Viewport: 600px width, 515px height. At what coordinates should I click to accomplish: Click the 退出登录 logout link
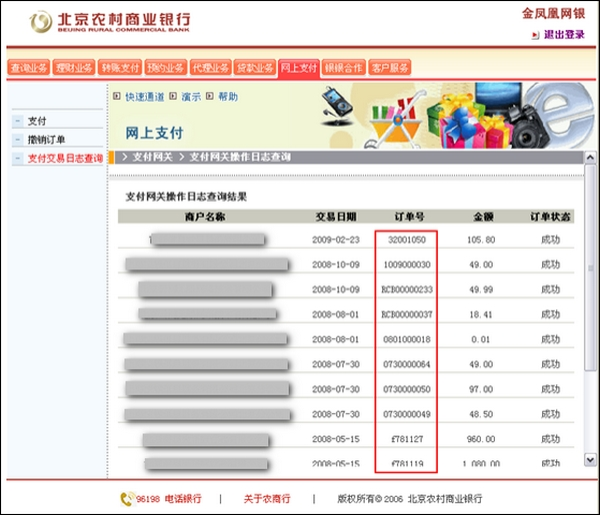pos(563,34)
